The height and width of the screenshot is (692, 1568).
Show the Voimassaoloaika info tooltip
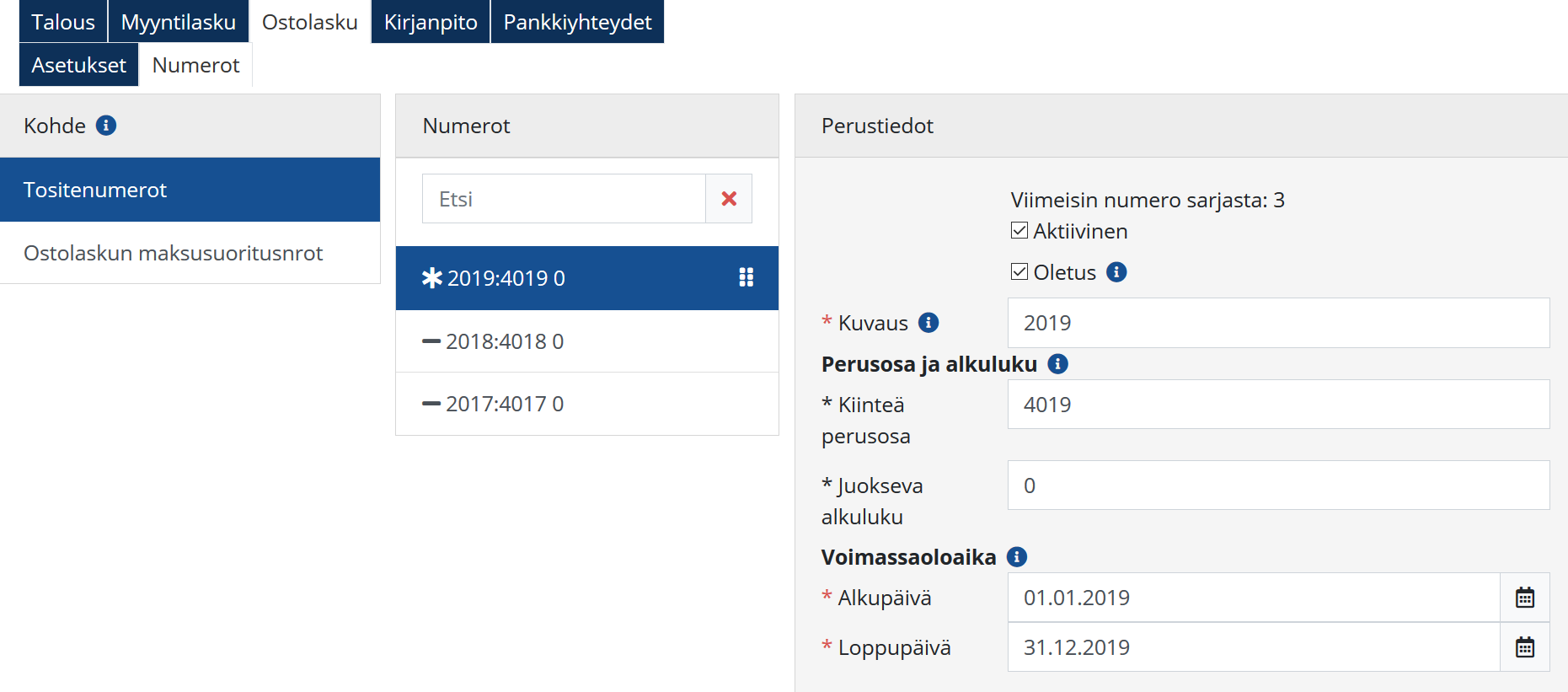click(1017, 557)
